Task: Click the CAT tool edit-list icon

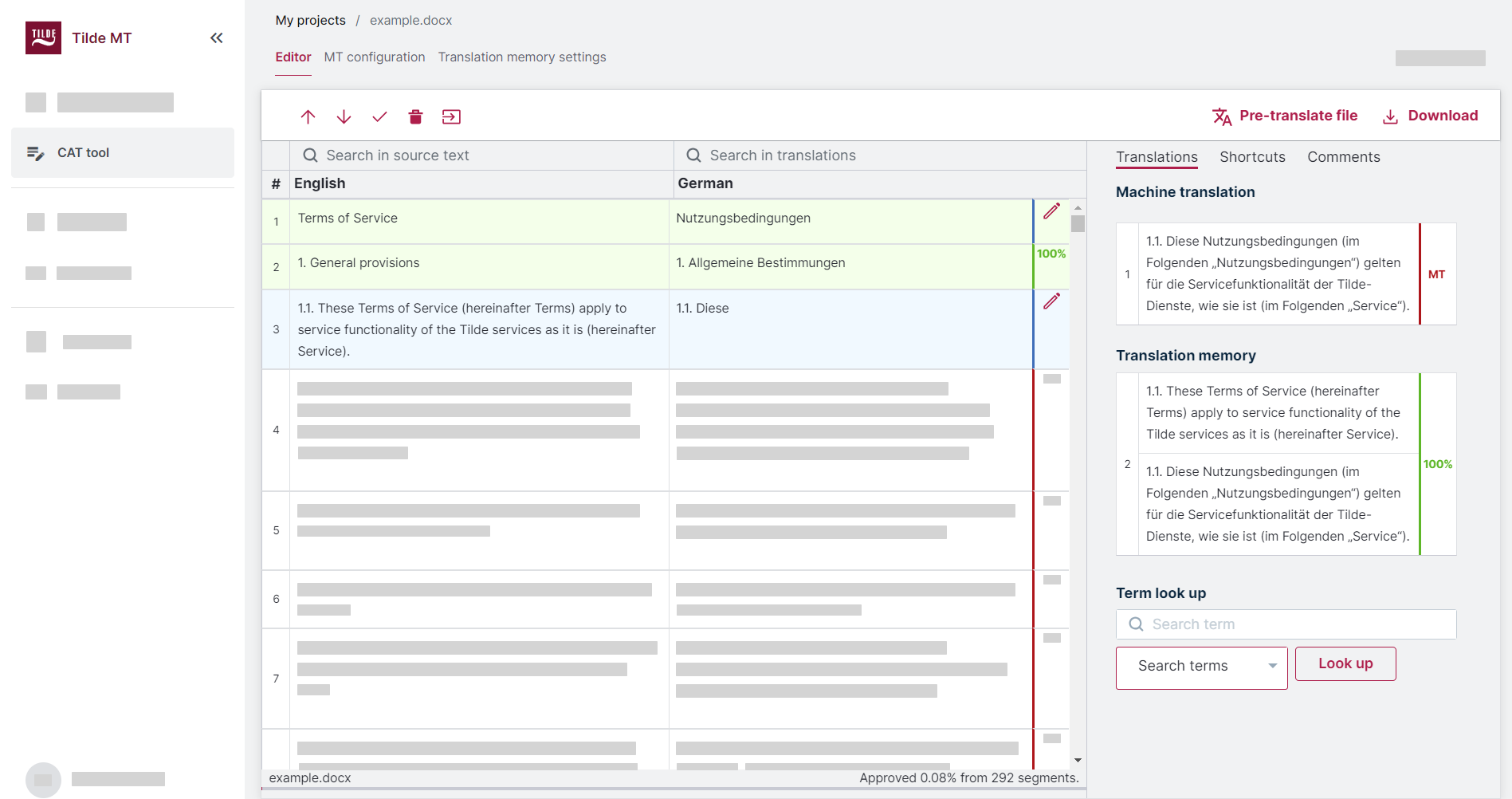Action: click(x=35, y=152)
